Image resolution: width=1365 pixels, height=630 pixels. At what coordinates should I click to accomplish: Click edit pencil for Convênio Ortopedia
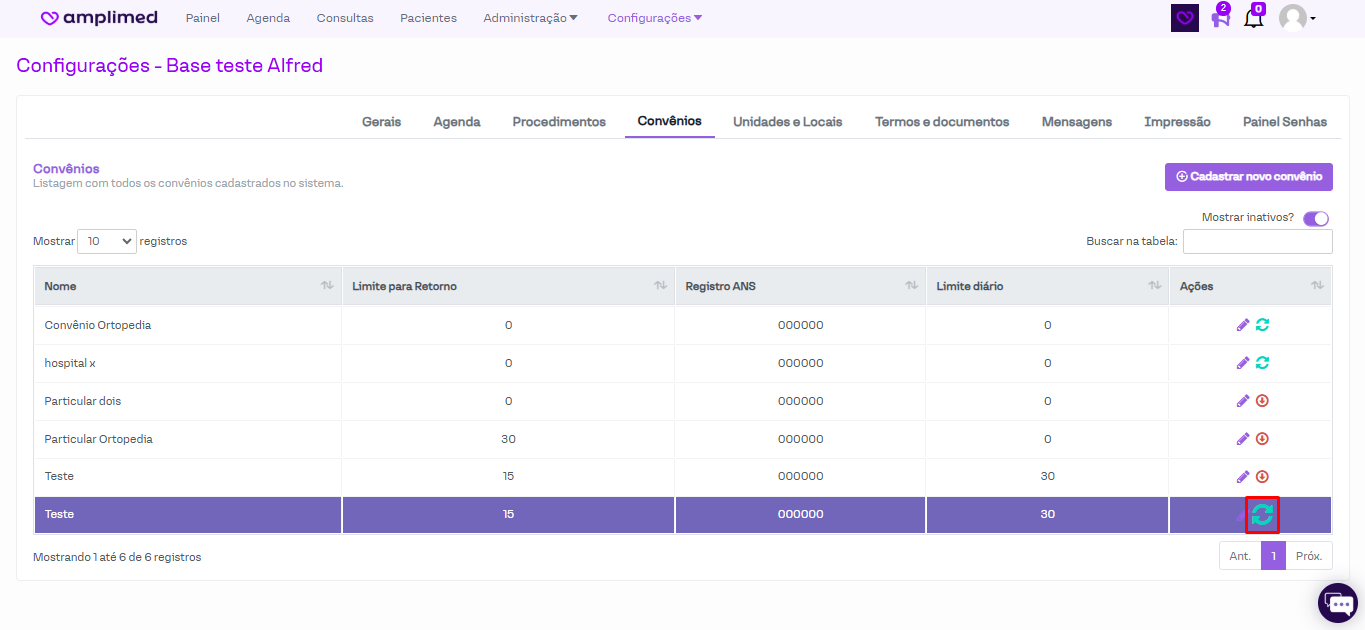[x=1243, y=325]
